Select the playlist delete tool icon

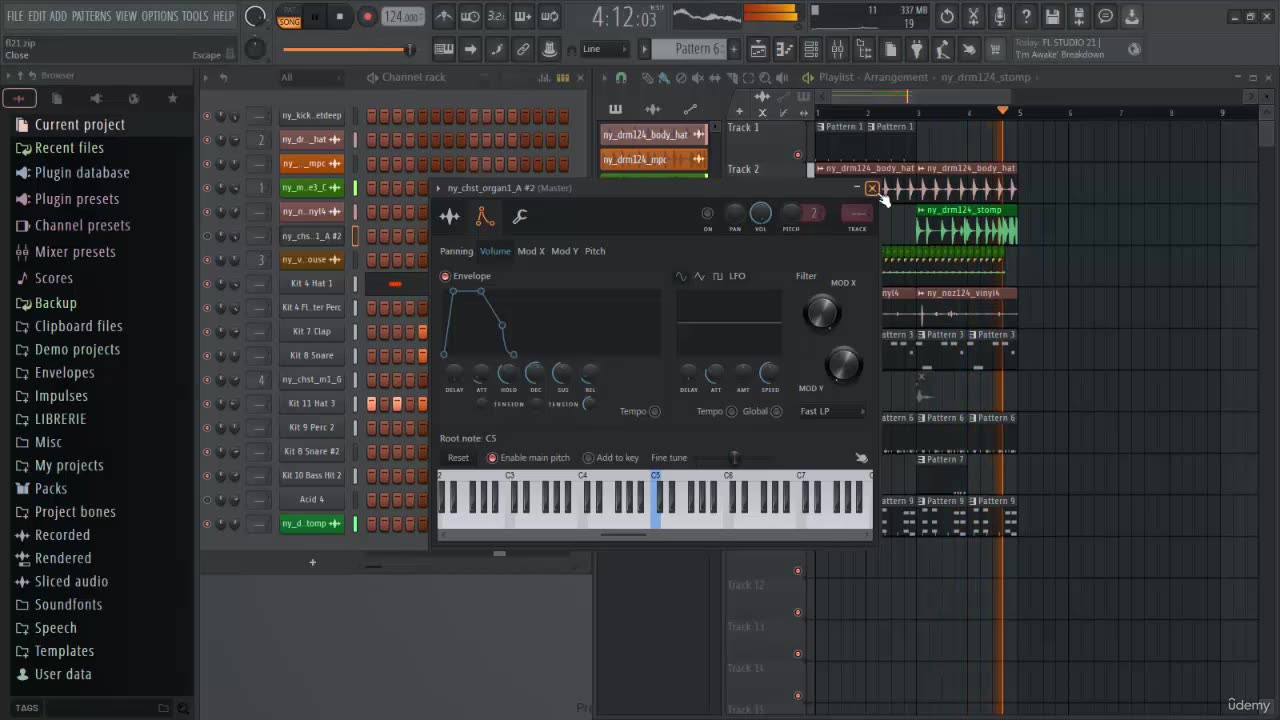click(681, 77)
